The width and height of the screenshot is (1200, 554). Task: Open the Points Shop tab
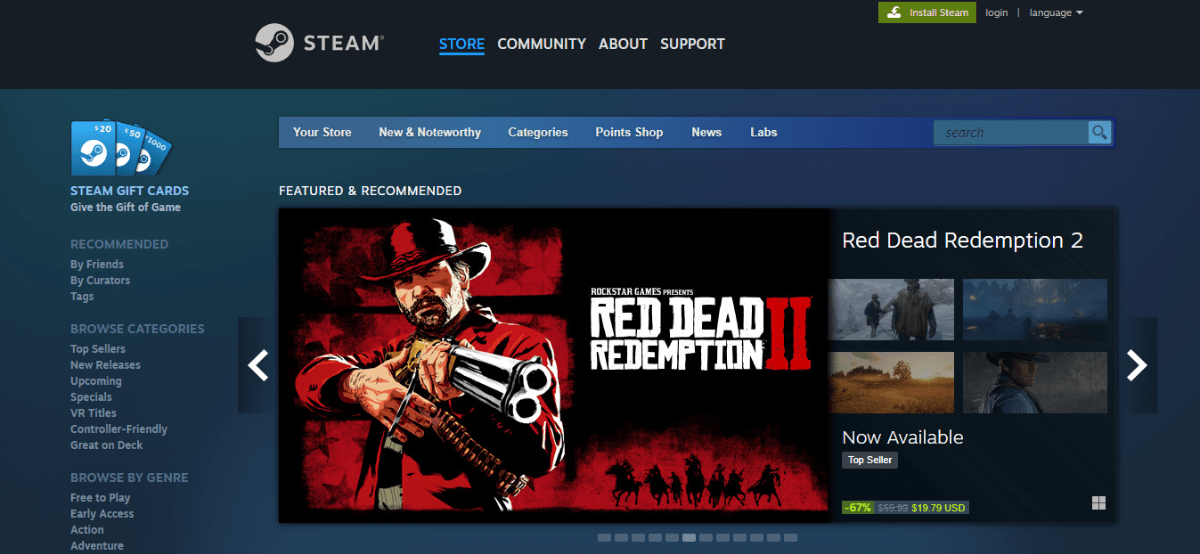(629, 132)
